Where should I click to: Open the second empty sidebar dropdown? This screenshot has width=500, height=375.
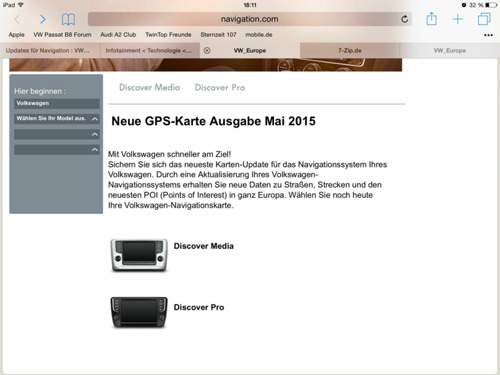57,134
